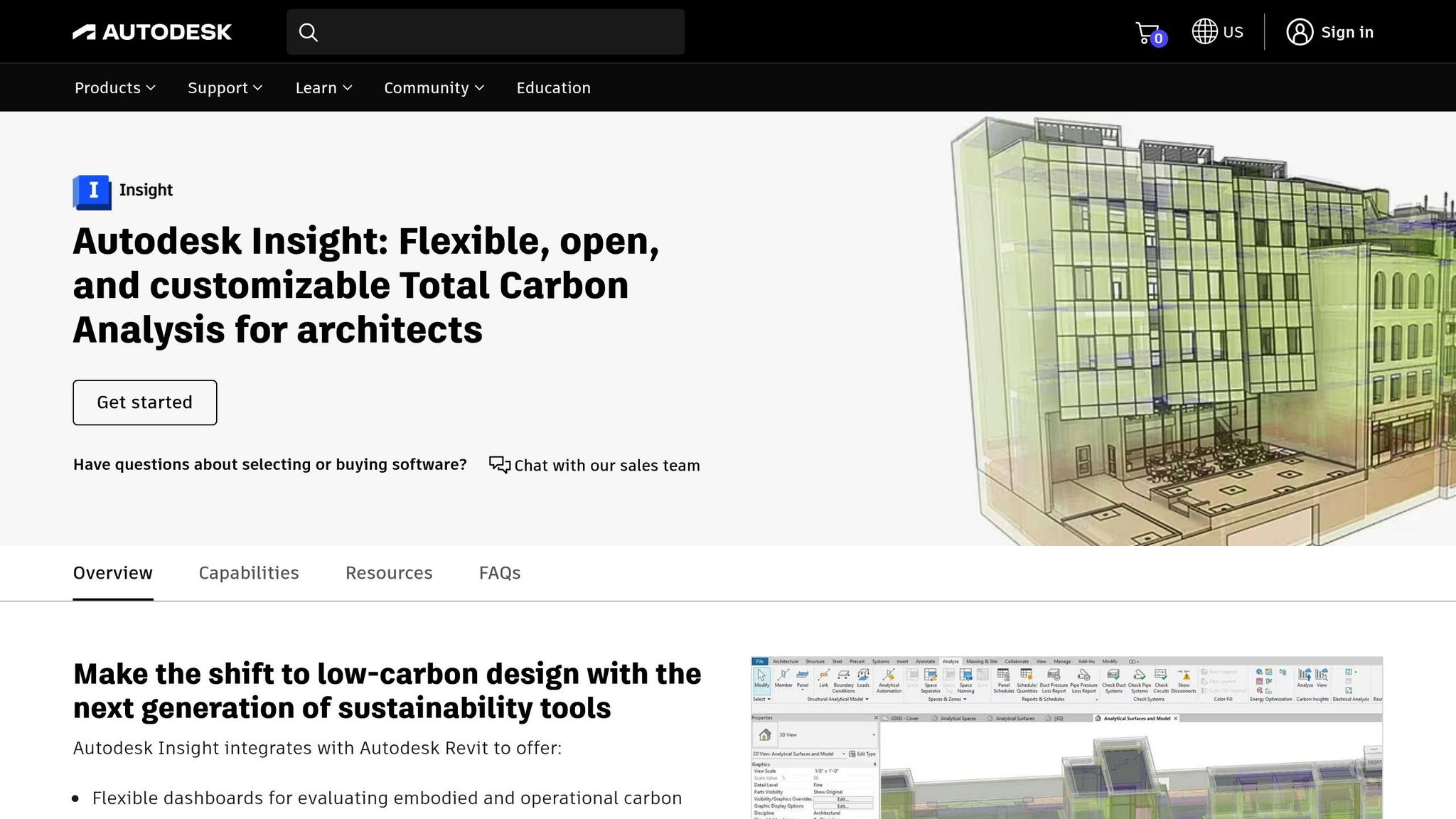This screenshot has height=819, width=1456.
Task: Click the globe region icon
Action: pos(1204,31)
